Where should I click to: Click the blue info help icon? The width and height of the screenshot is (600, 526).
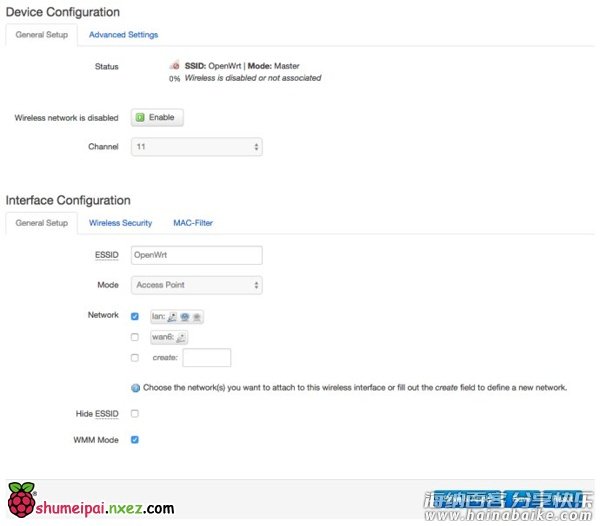(135, 388)
